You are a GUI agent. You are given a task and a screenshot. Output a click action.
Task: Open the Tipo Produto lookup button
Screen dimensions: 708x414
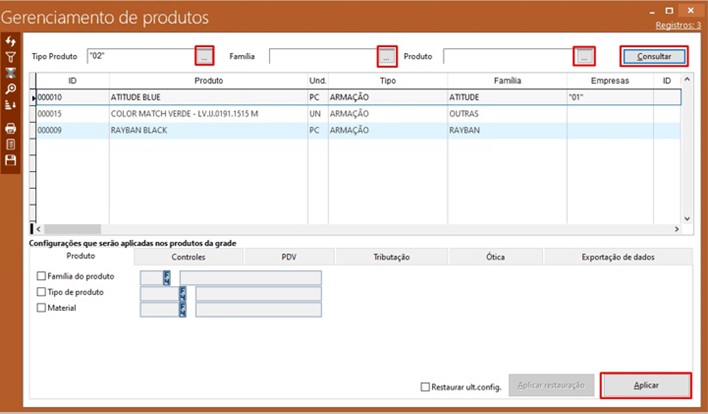point(204,56)
